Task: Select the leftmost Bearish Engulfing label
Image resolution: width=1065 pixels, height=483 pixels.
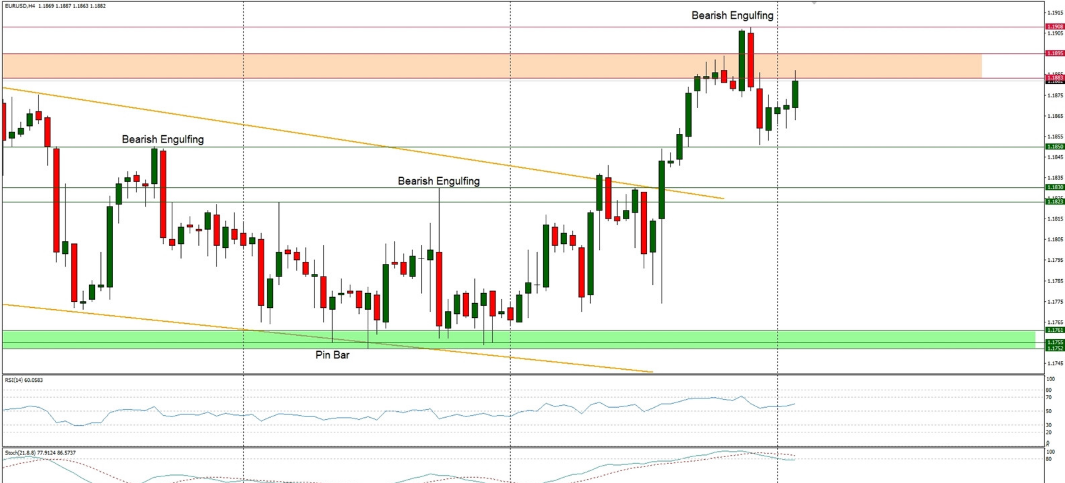Action: point(163,140)
